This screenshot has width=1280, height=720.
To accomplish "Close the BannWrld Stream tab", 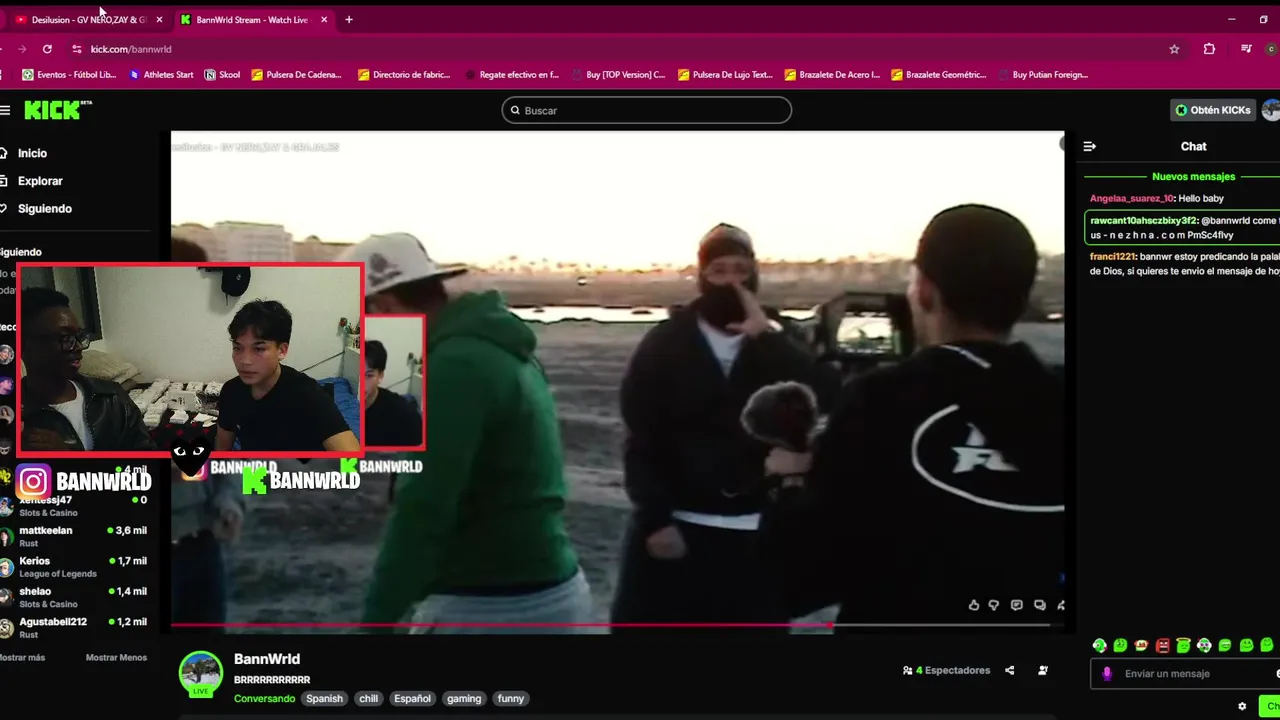I will [324, 20].
